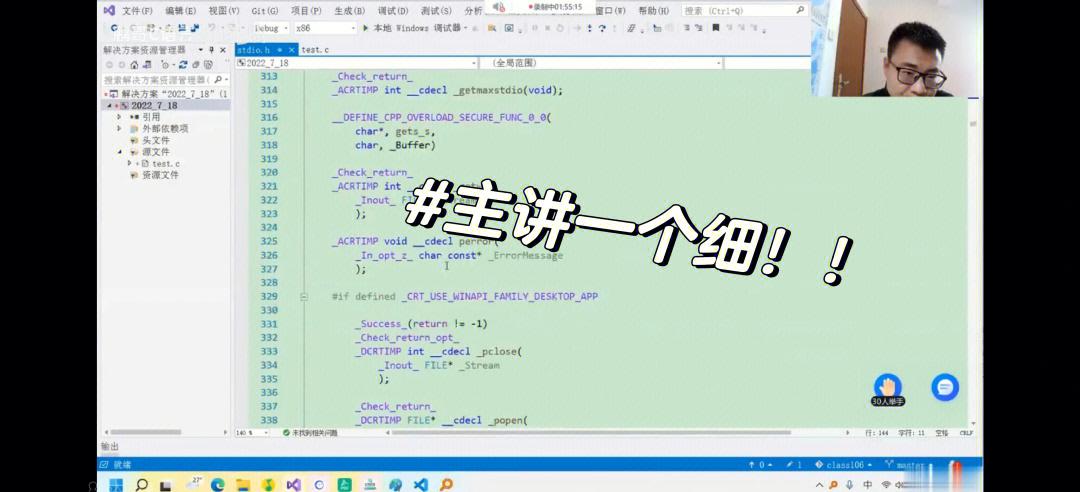Switch to the test.c editor tab

[315, 50]
